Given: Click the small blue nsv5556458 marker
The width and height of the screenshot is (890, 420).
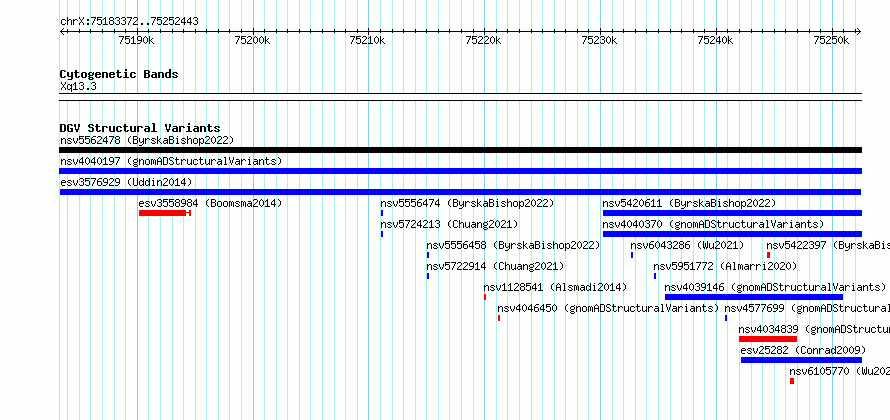Looking at the screenshot, I should [x=428, y=255].
